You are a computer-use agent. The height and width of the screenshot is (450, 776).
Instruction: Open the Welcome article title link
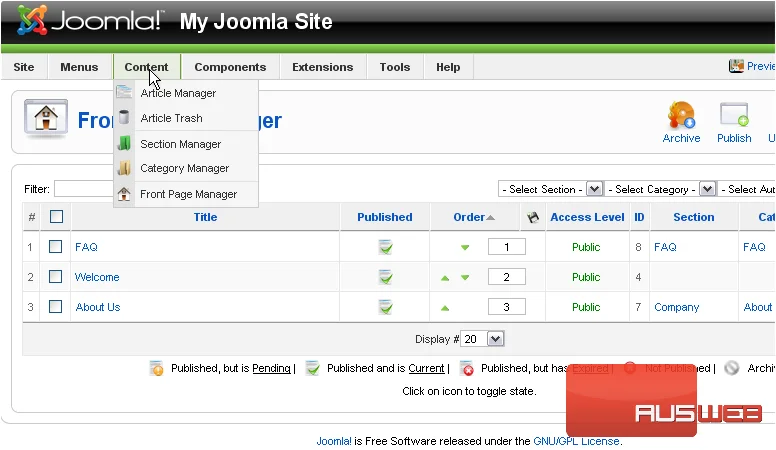click(x=97, y=277)
